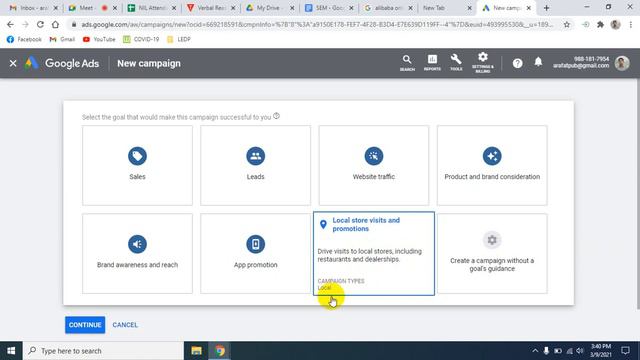Open the COVID-19 bookmark
Screen dimensions: 640x360
[141, 39]
